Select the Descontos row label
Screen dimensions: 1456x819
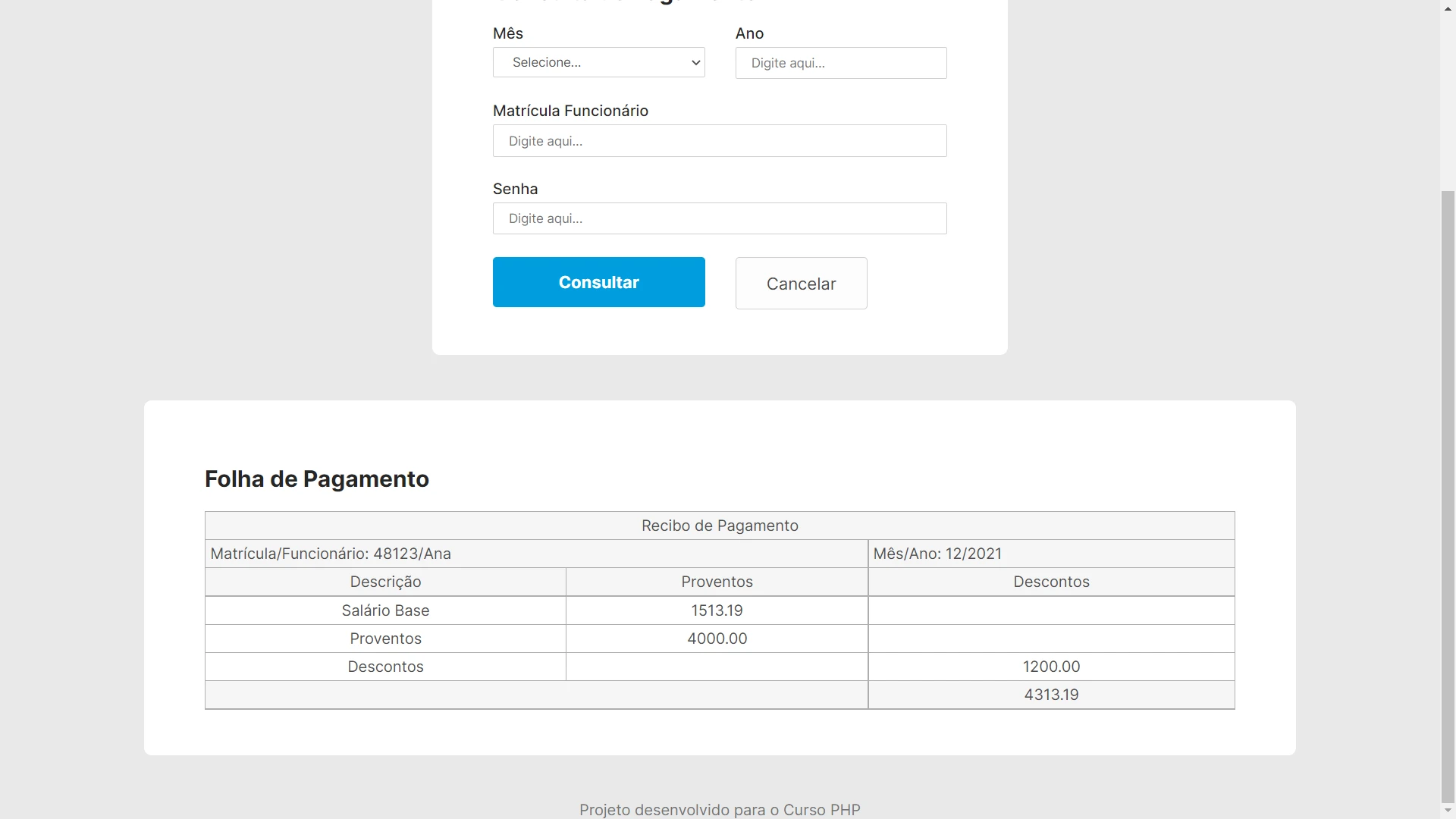click(x=385, y=667)
